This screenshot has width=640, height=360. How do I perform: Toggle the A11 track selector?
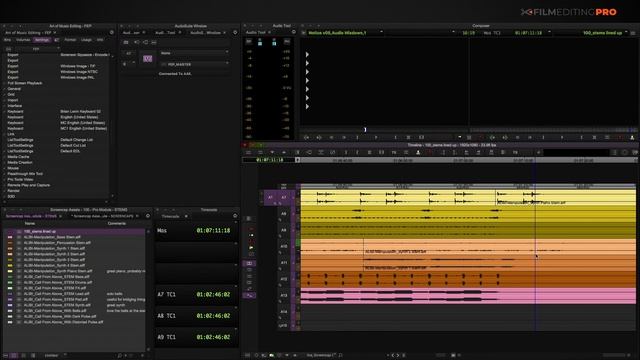284,263
